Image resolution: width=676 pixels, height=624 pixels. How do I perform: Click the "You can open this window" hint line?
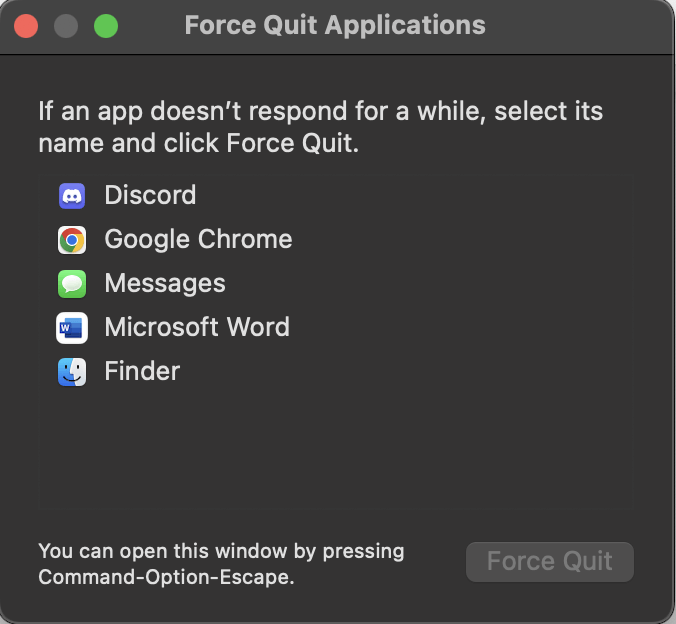tap(221, 551)
